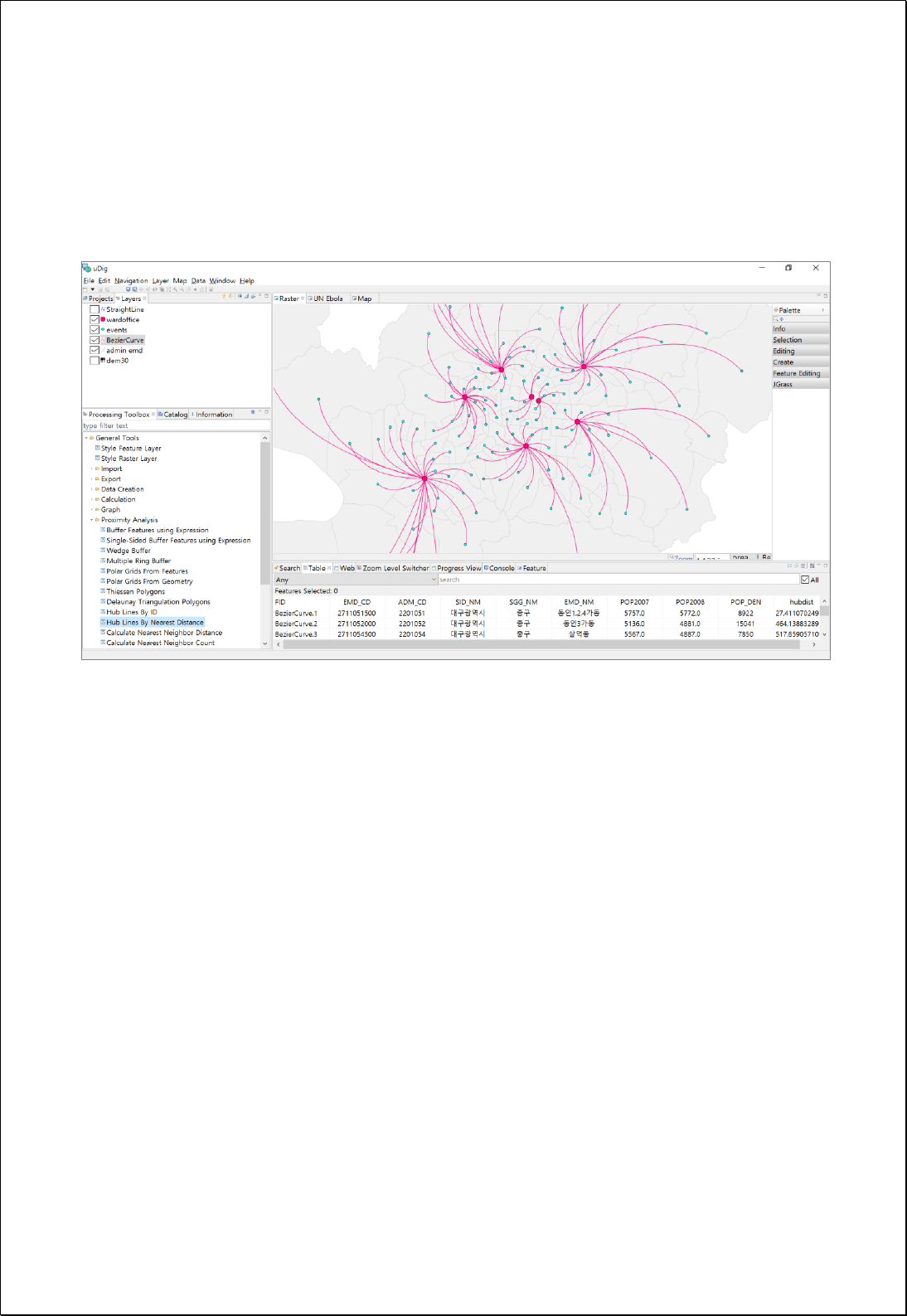This screenshot has width=907, height=1316.
Task: Open the Info palette drawer
Action: click(800, 328)
